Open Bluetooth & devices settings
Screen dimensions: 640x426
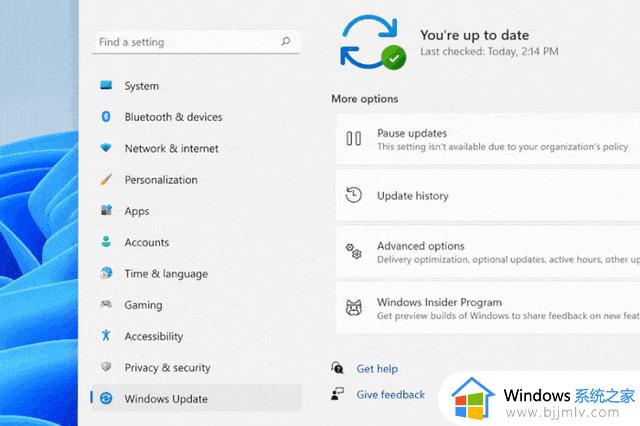[196, 117]
